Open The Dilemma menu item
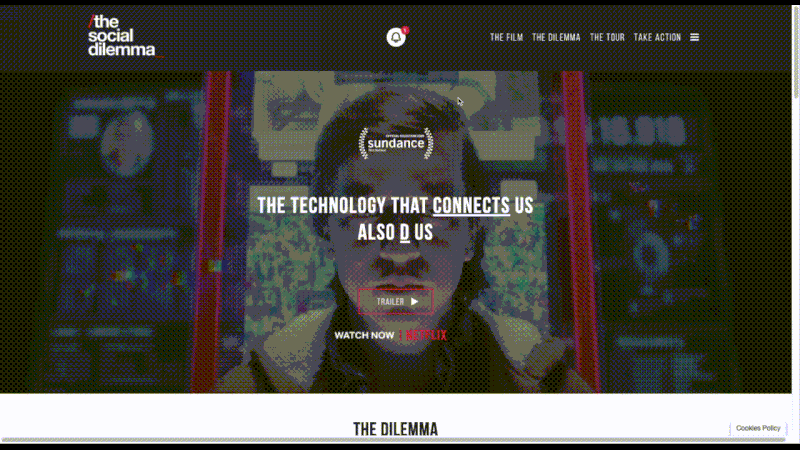This screenshot has height=450, width=800. point(556,37)
